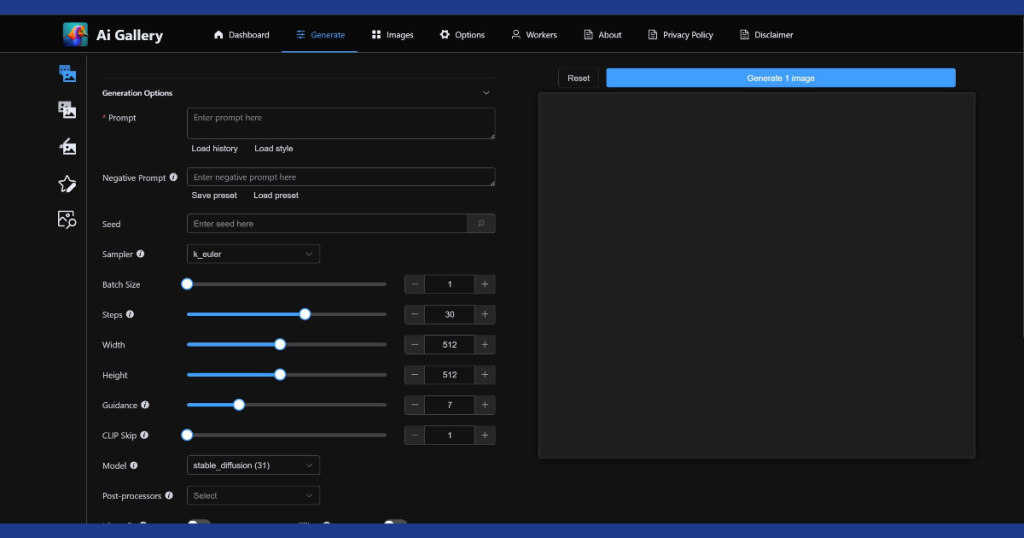
Task: Click the Ai Gallery parrot logo
Action: click(x=75, y=35)
